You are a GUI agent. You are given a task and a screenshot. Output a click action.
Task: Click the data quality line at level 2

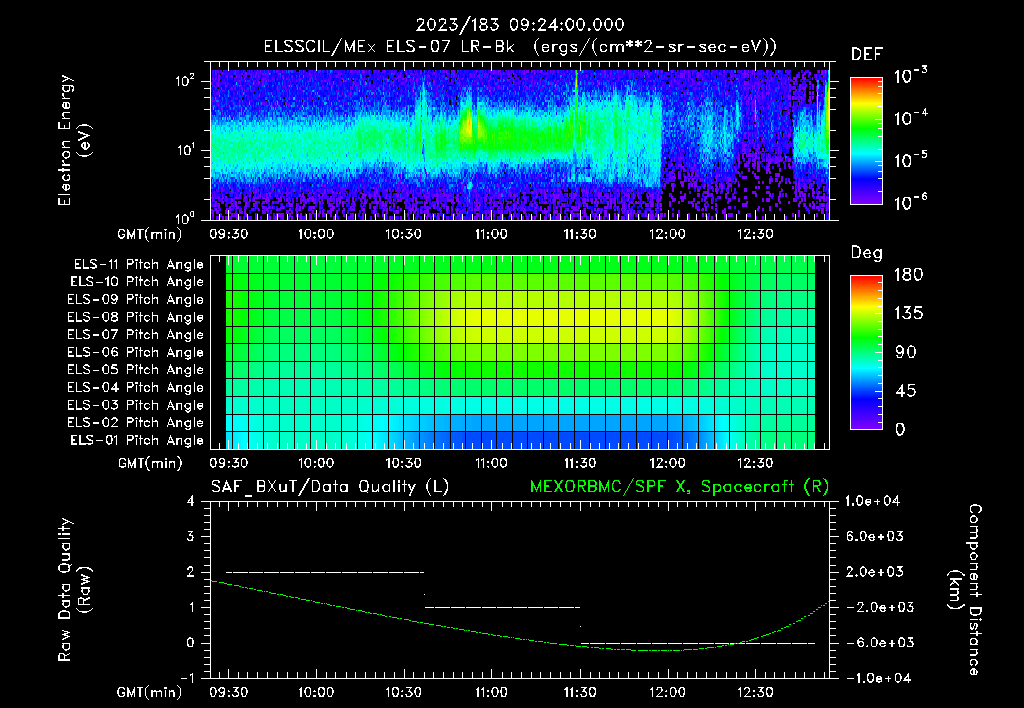tap(325, 572)
